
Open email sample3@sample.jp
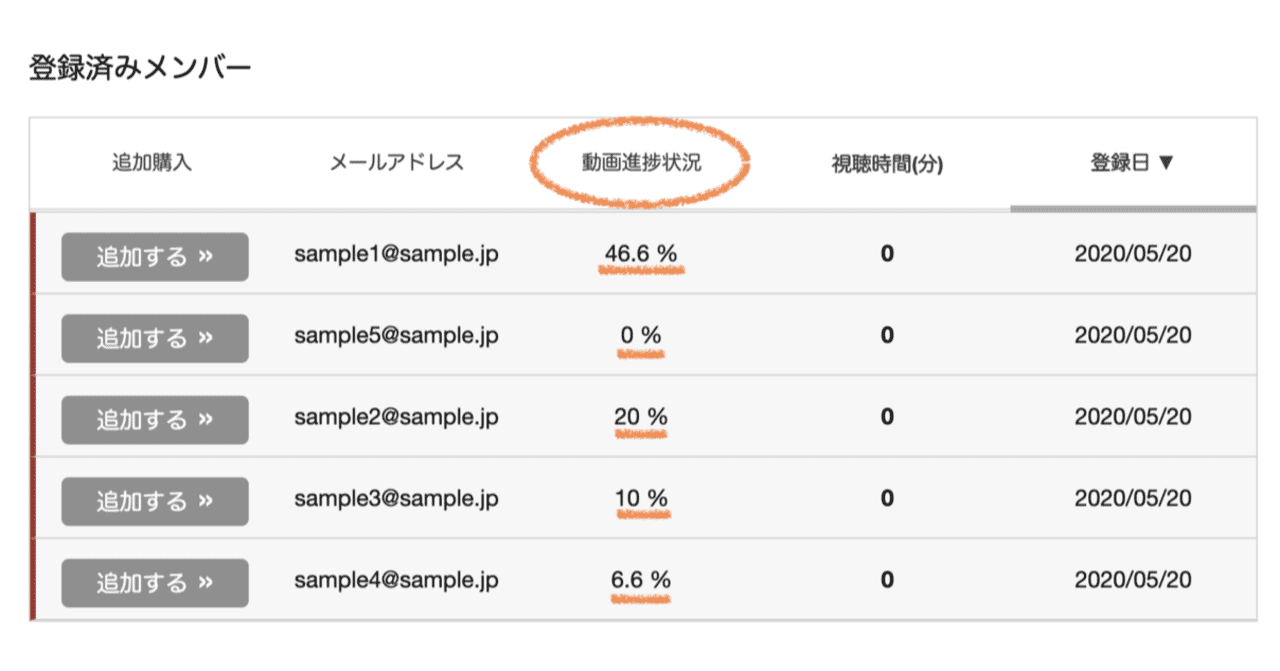(x=396, y=499)
